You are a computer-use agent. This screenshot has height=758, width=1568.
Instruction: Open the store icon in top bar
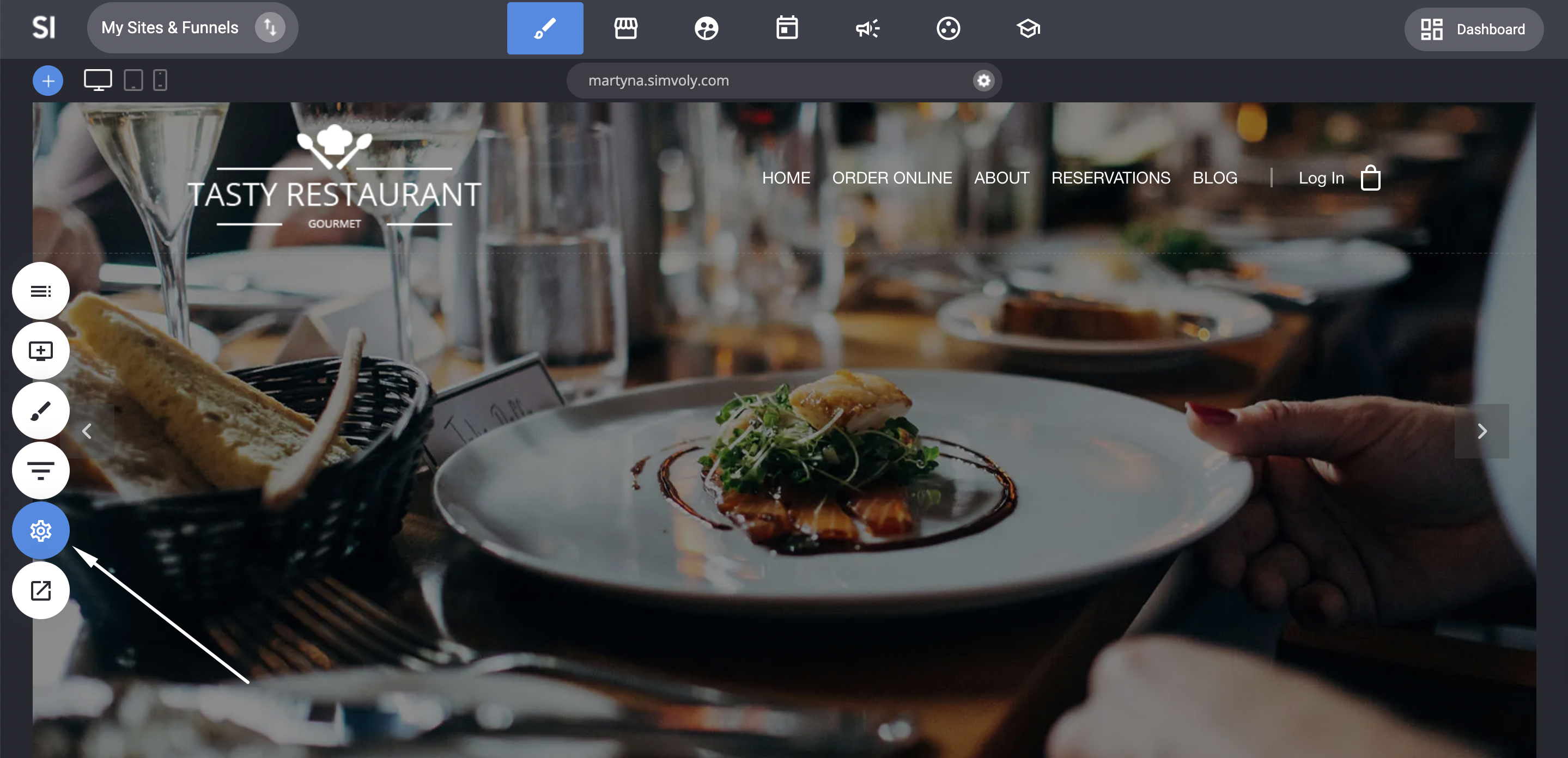625,28
